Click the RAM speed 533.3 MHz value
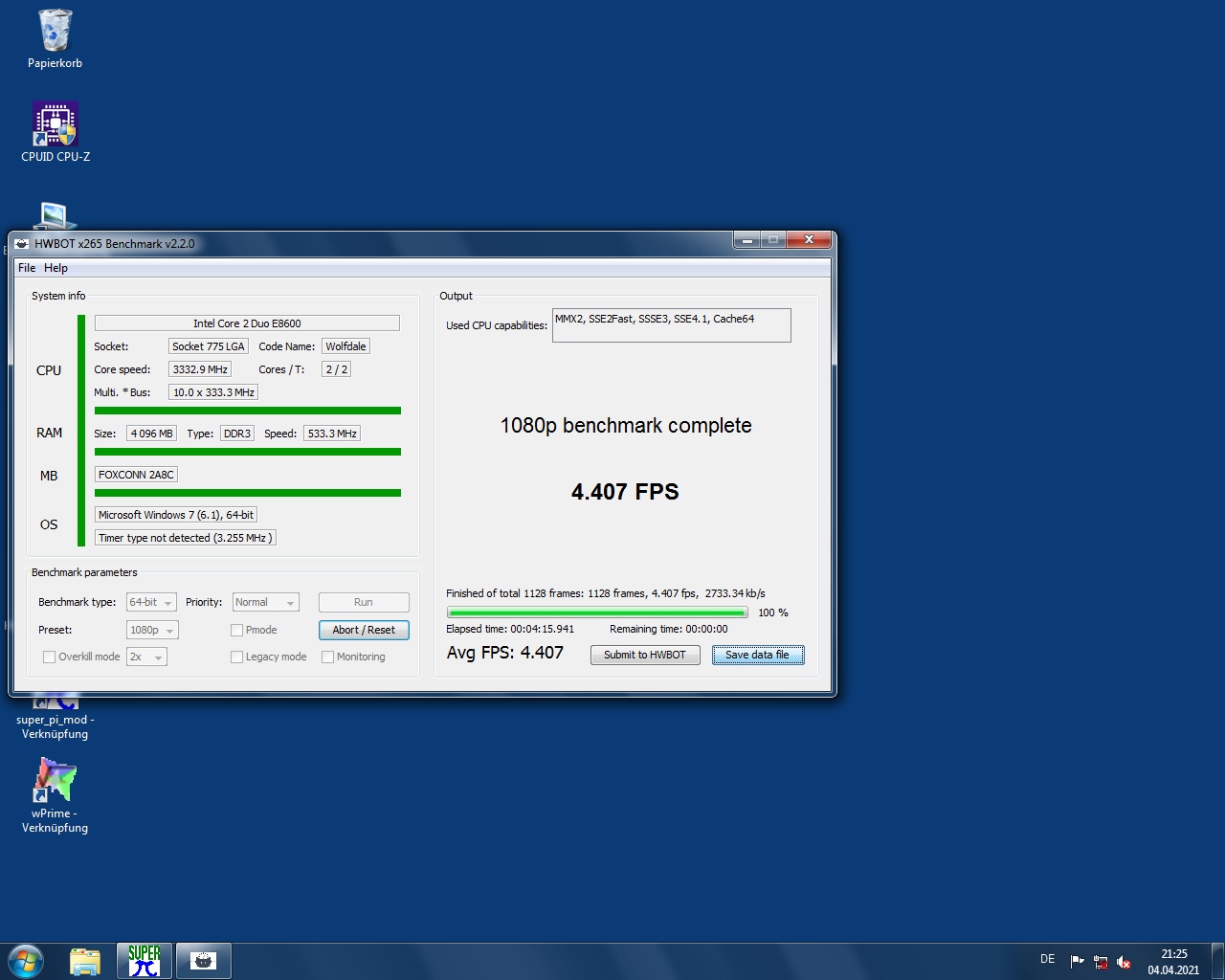This screenshot has width=1225, height=980. pyautogui.click(x=332, y=434)
